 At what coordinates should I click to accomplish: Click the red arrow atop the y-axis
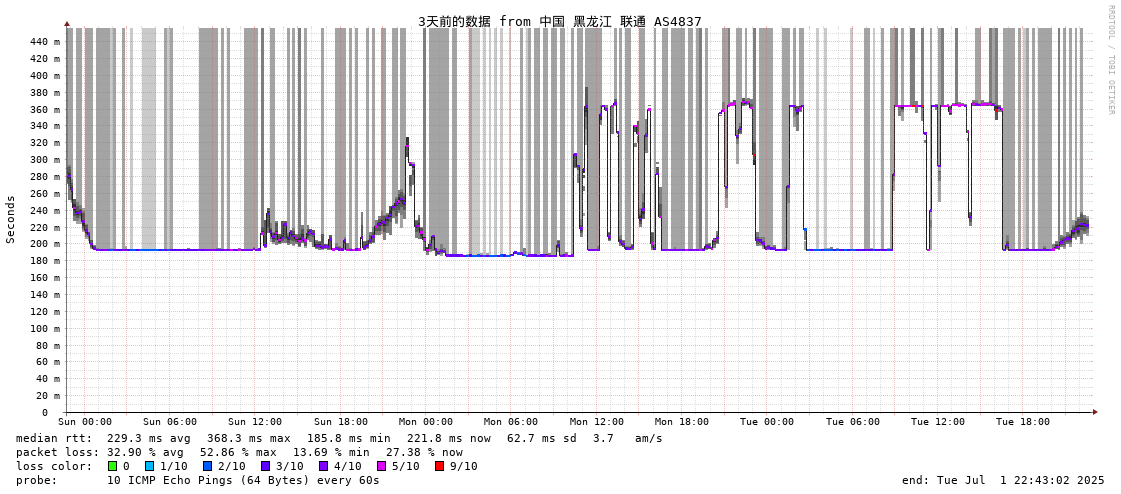pos(67,24)
